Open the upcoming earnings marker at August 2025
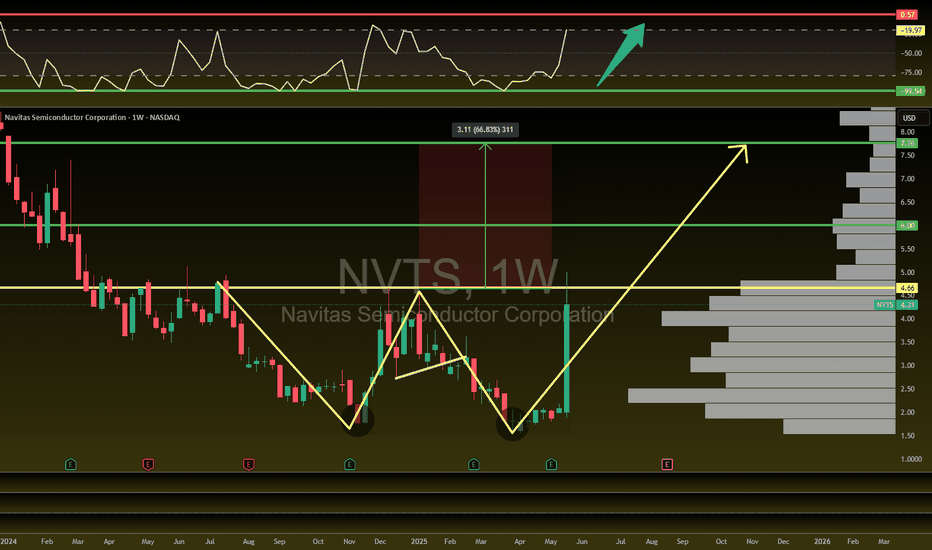The width and height of the screenshot is (932, 550). point(667,464)
